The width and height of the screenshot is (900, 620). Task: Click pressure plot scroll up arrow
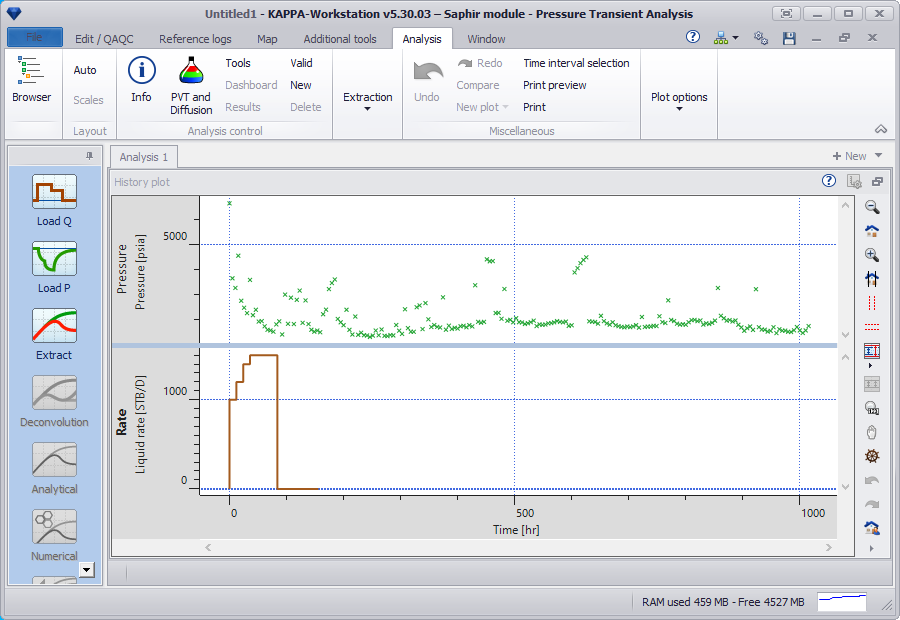845,206
